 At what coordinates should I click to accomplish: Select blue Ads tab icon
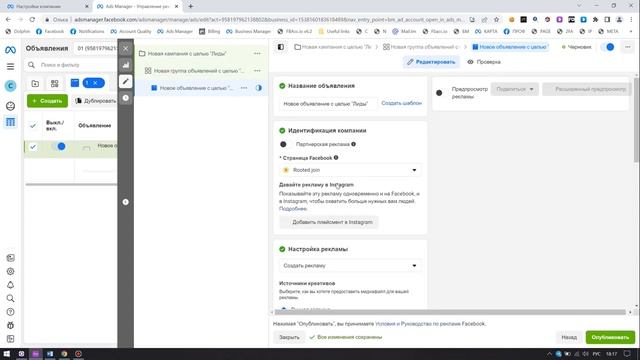point(75,83)
